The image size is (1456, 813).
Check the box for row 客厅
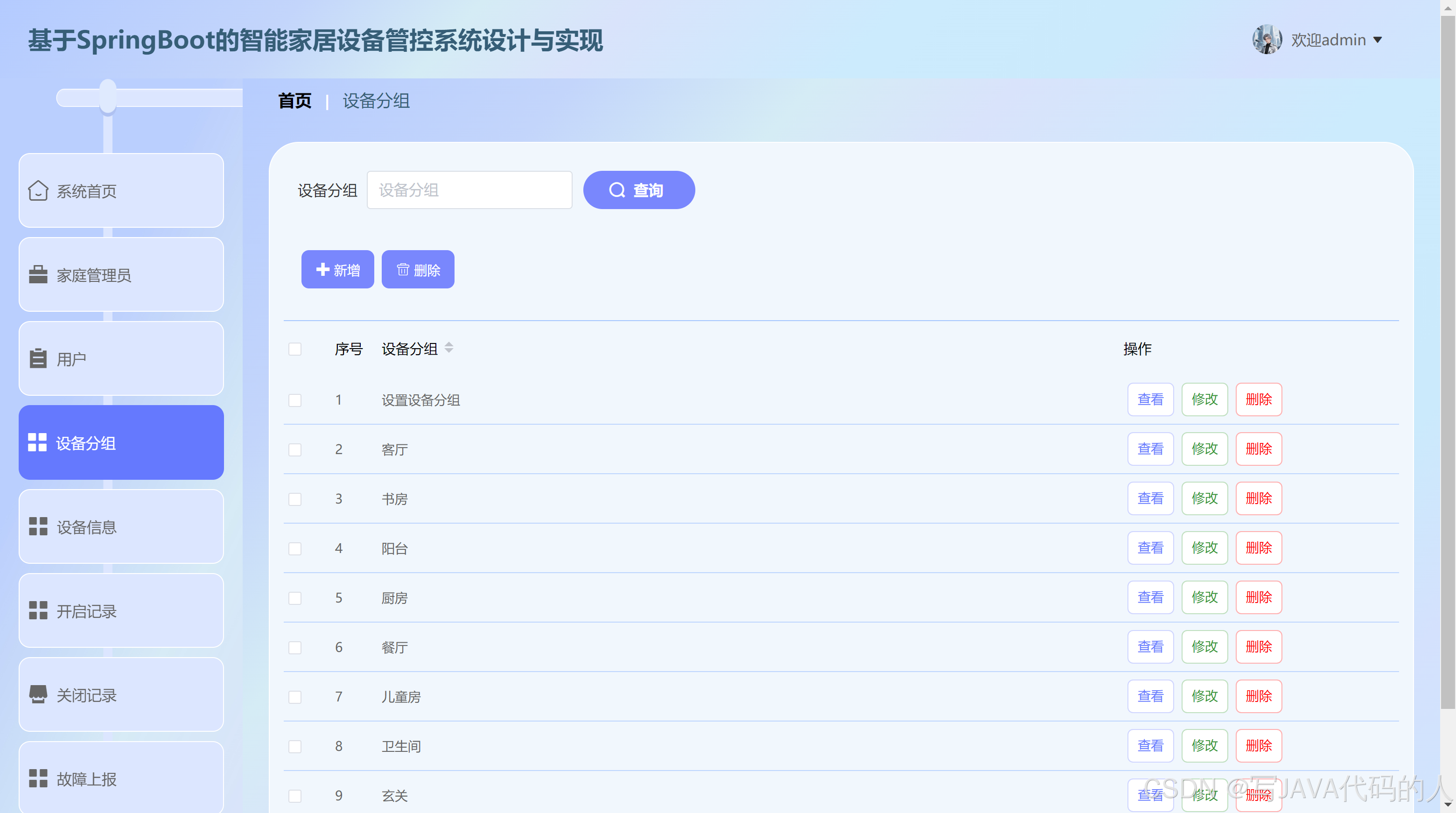tap(294, 449)
